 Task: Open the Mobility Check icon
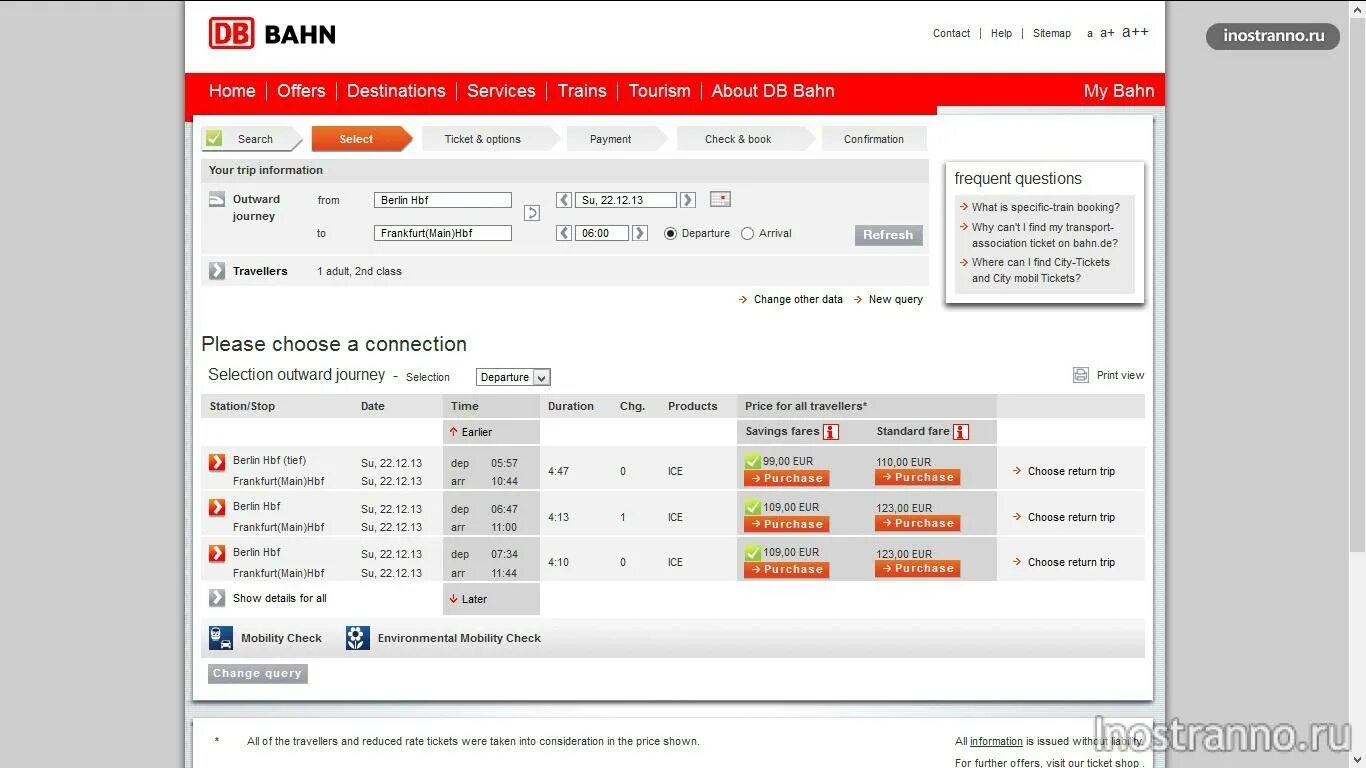click(221, 638)
